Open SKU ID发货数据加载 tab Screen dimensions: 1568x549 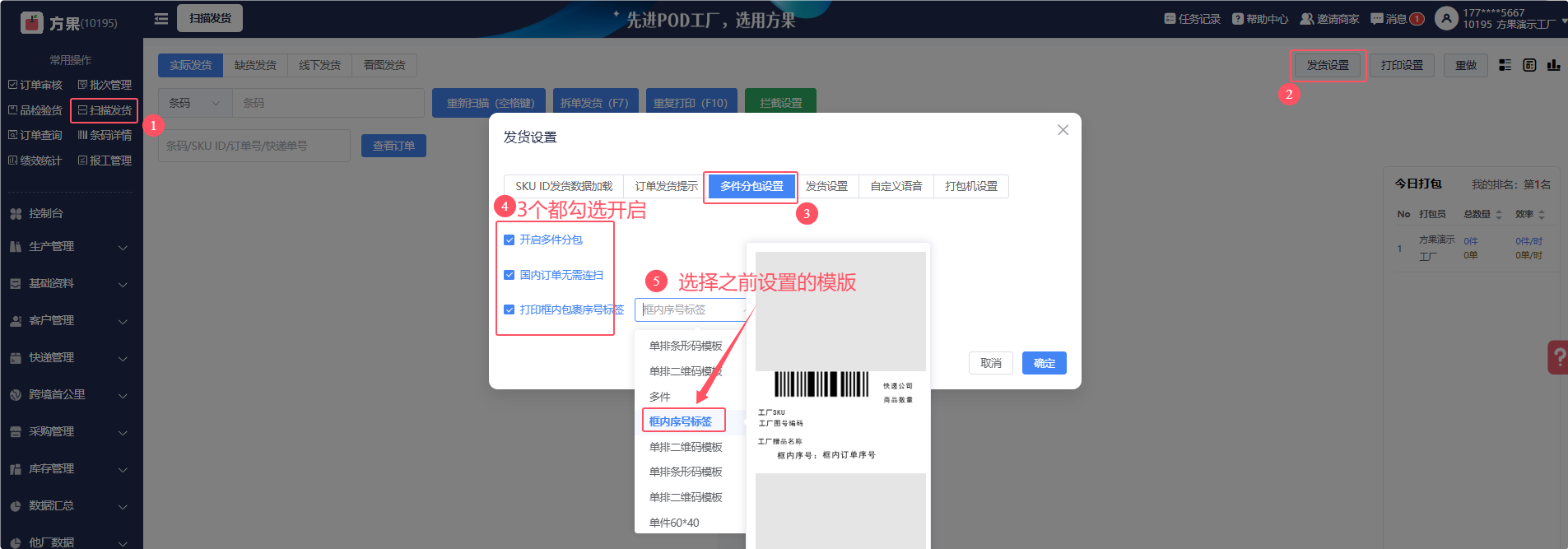[564, 186]
